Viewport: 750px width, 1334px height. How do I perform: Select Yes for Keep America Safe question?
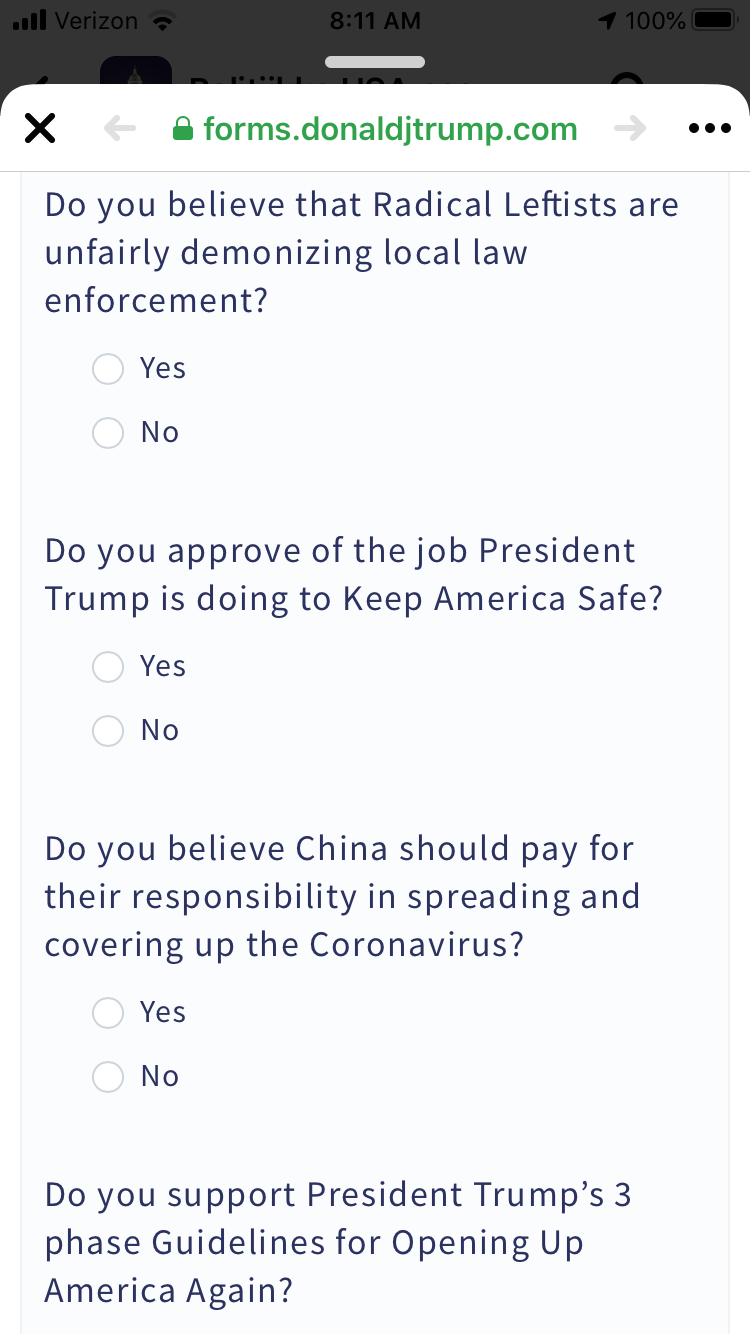coord(108,667)
